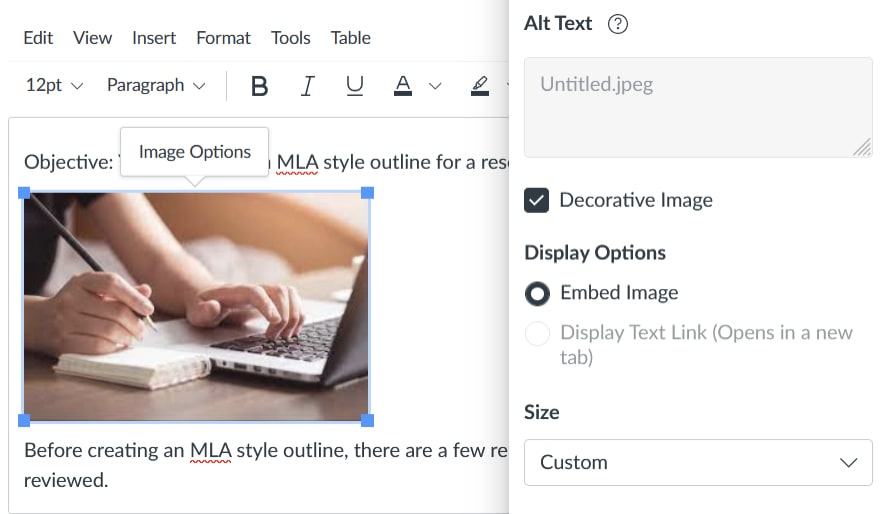Click the Image Options button
The width and height of the screenshot is (882, 514).
pos(195,152)
